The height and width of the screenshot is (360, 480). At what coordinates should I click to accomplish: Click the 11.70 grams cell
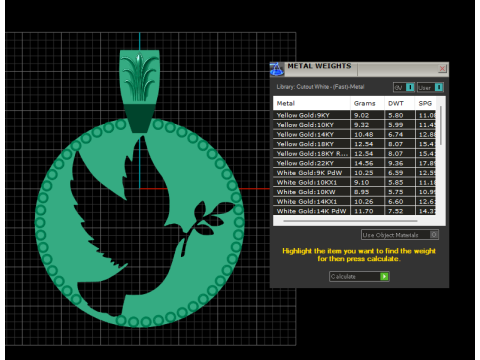pos(367,211)
